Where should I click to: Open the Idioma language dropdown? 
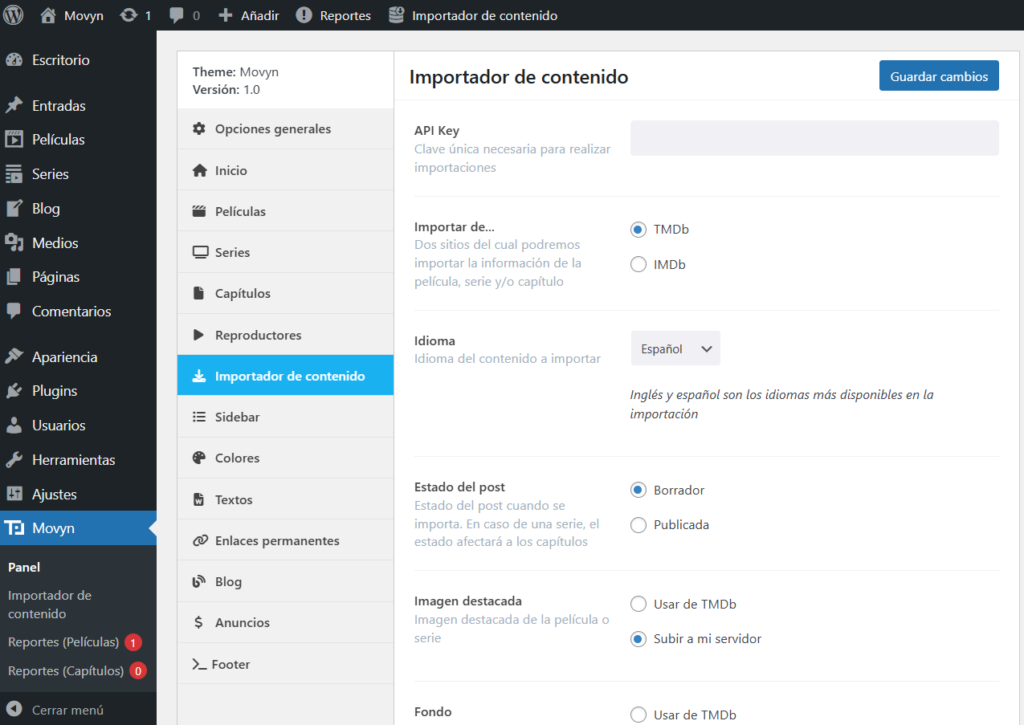[x=674, y=348]
